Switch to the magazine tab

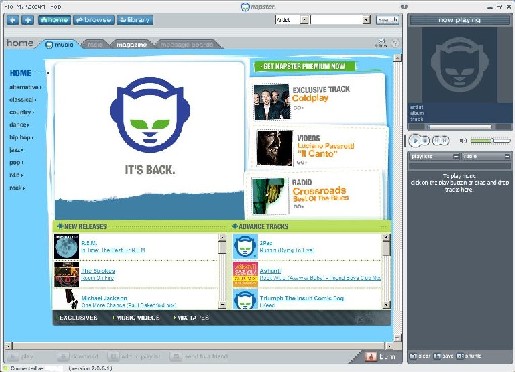pyautogui.click(x=132, y=44)
